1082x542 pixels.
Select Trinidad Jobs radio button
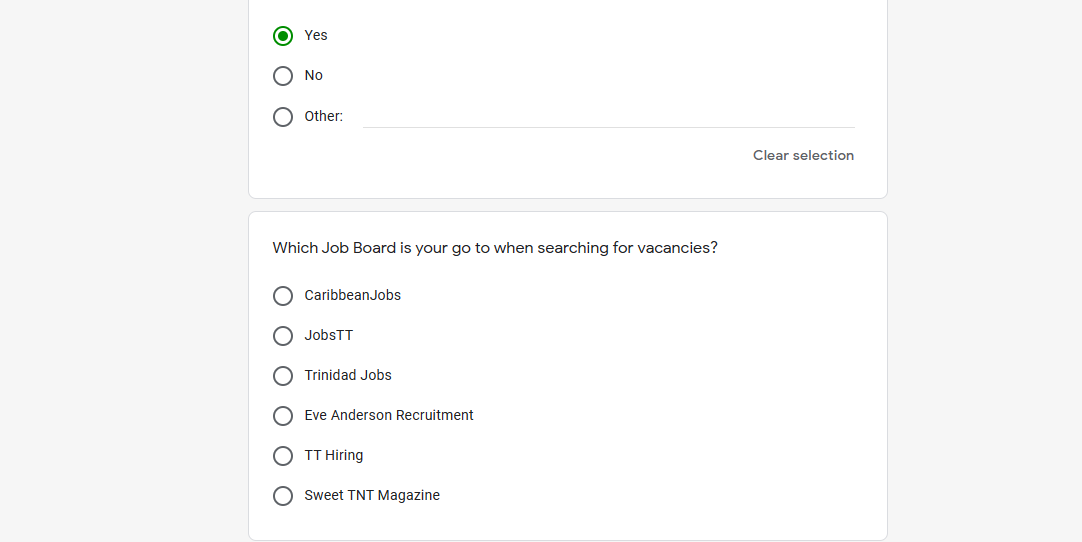click(283, 376)
